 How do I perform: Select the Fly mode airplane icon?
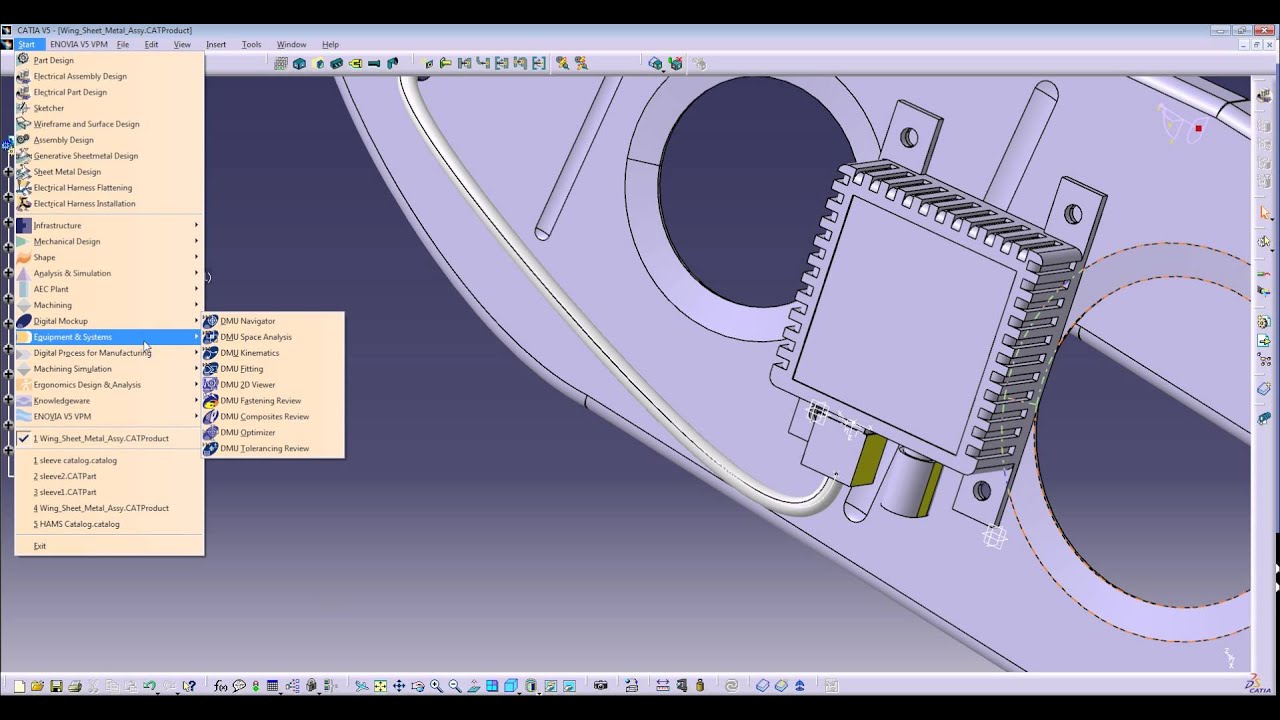[x=361, y=686]
